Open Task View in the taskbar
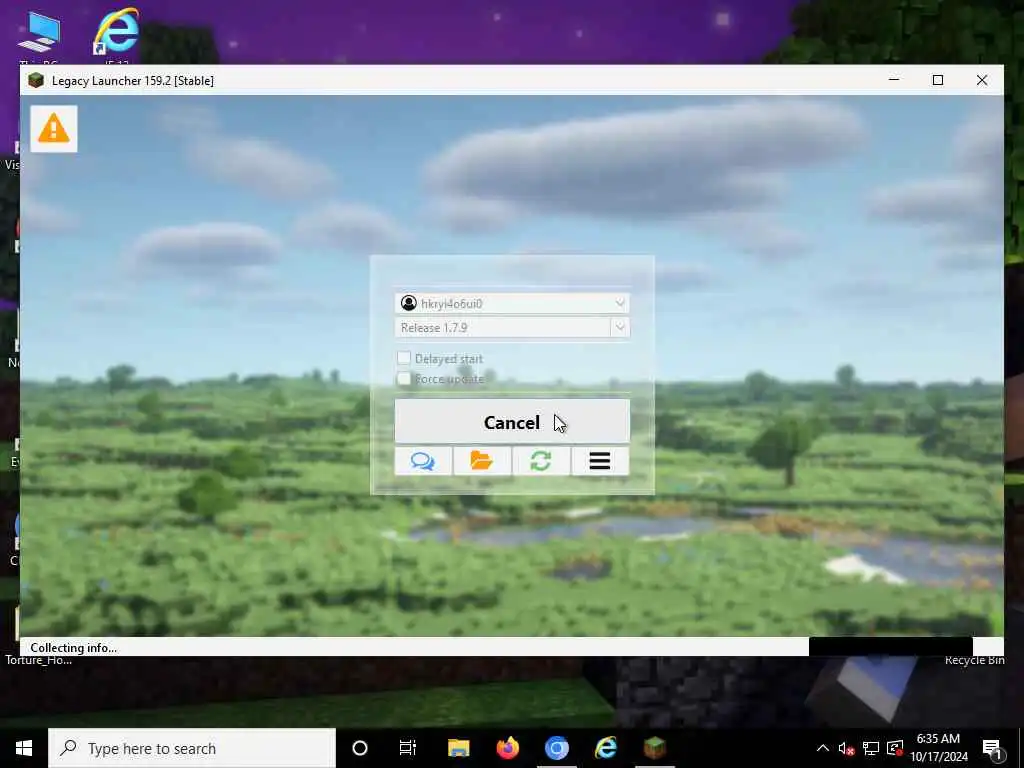 click(x=408, y=748)
